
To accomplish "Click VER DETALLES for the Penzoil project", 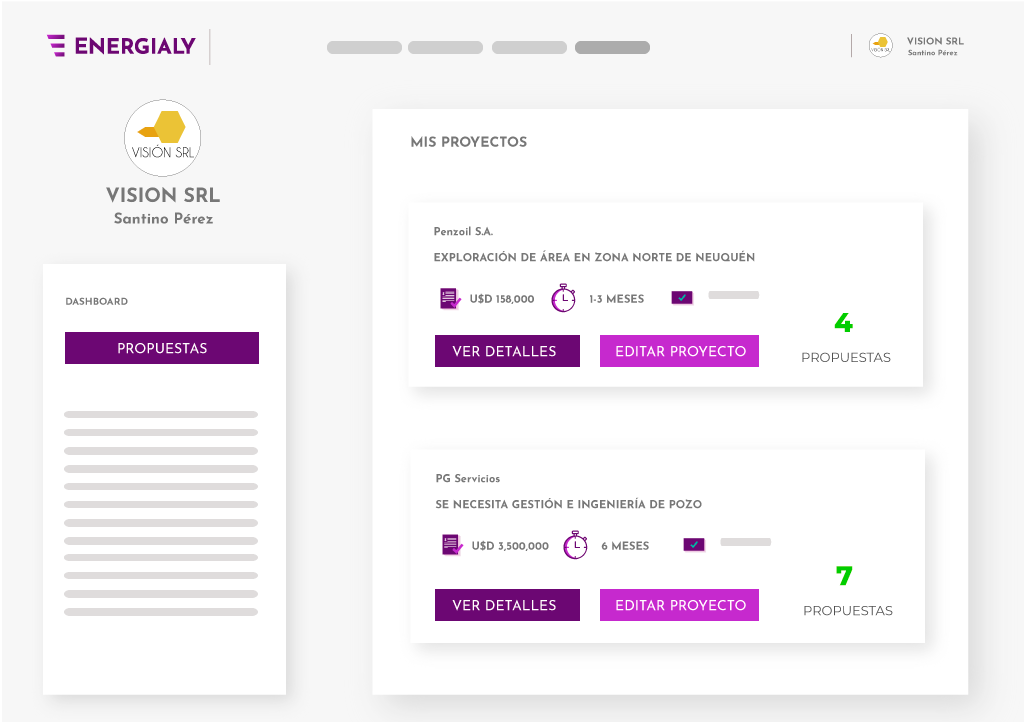I will pyautogui.click(x=507, y=351).
